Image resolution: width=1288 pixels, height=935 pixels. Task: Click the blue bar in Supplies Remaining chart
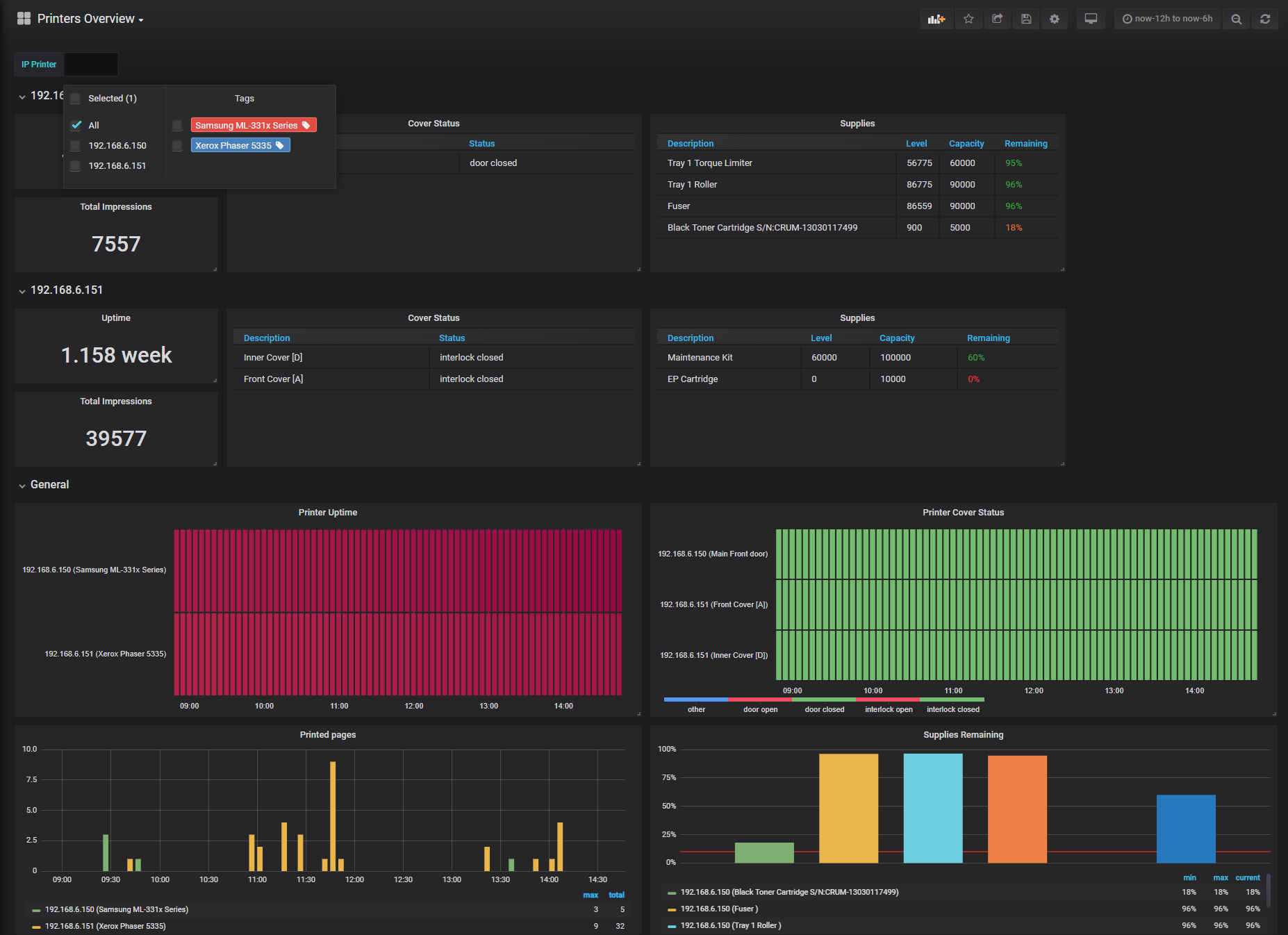pyautogui.click(x=1186, y=829)
